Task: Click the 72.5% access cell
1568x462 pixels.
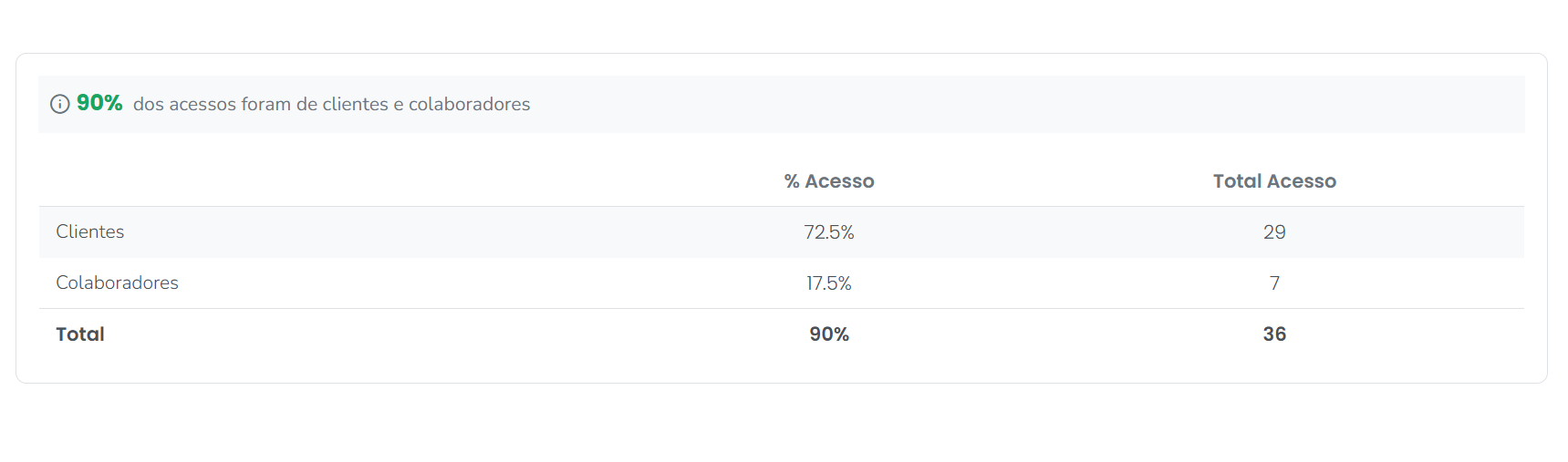Action: pyautogui.click(x=828, y=232)
